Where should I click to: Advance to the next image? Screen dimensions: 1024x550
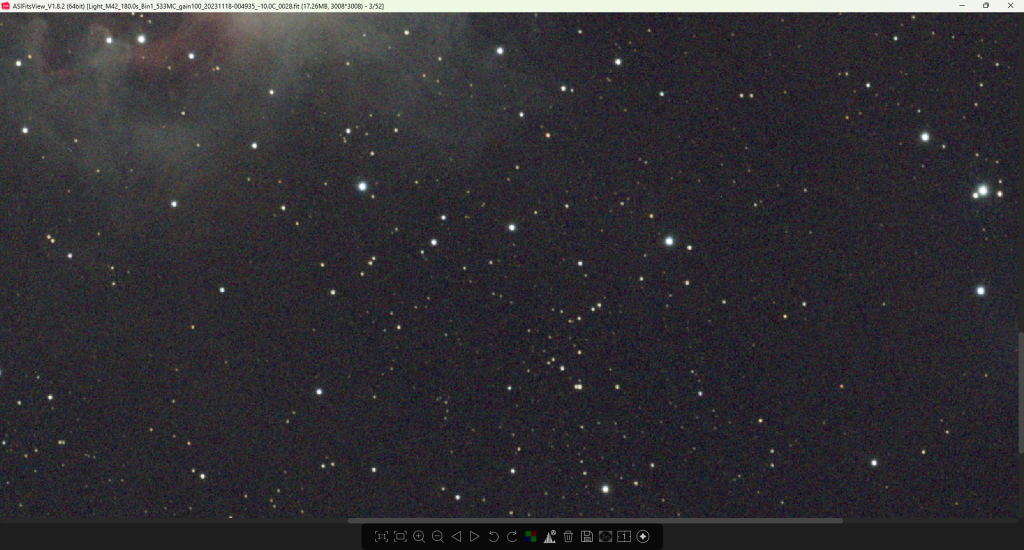(474, 537)
